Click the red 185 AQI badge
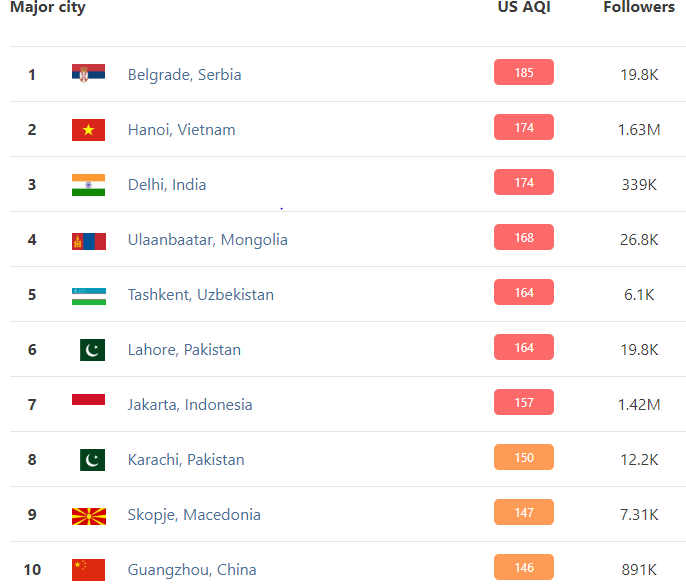686x586 pixels. [x=524, y=72]
